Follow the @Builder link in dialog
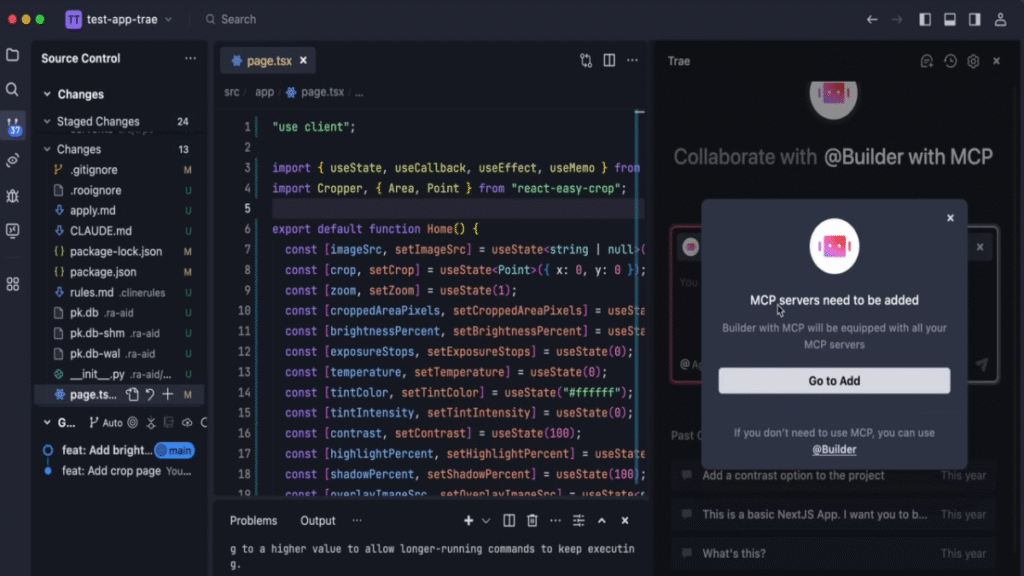1024x576 pixels. [834, 449]
